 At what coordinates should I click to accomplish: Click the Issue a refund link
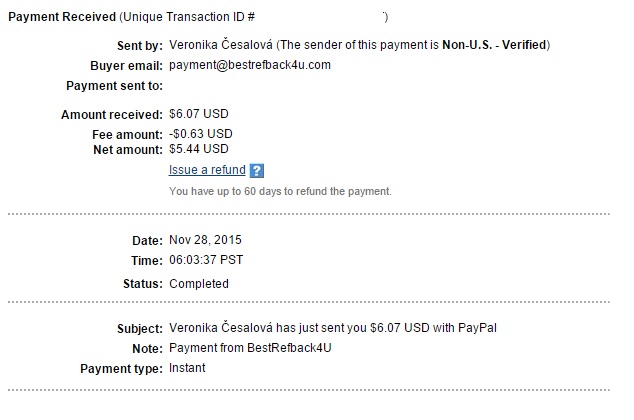pos(207,170)
